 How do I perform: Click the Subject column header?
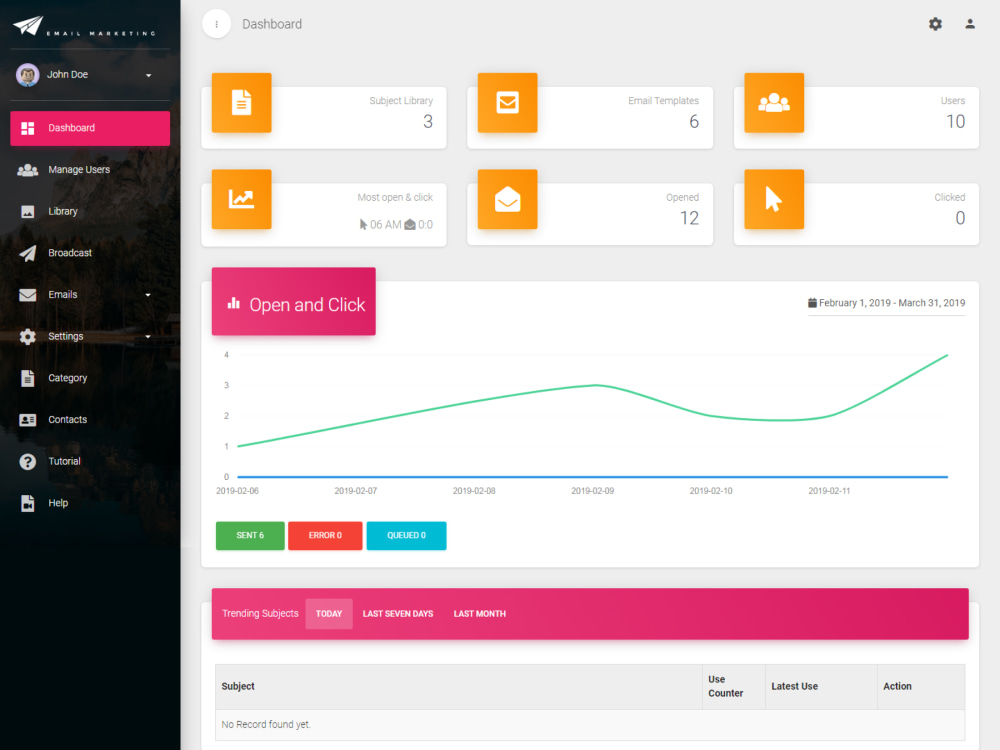459,687
